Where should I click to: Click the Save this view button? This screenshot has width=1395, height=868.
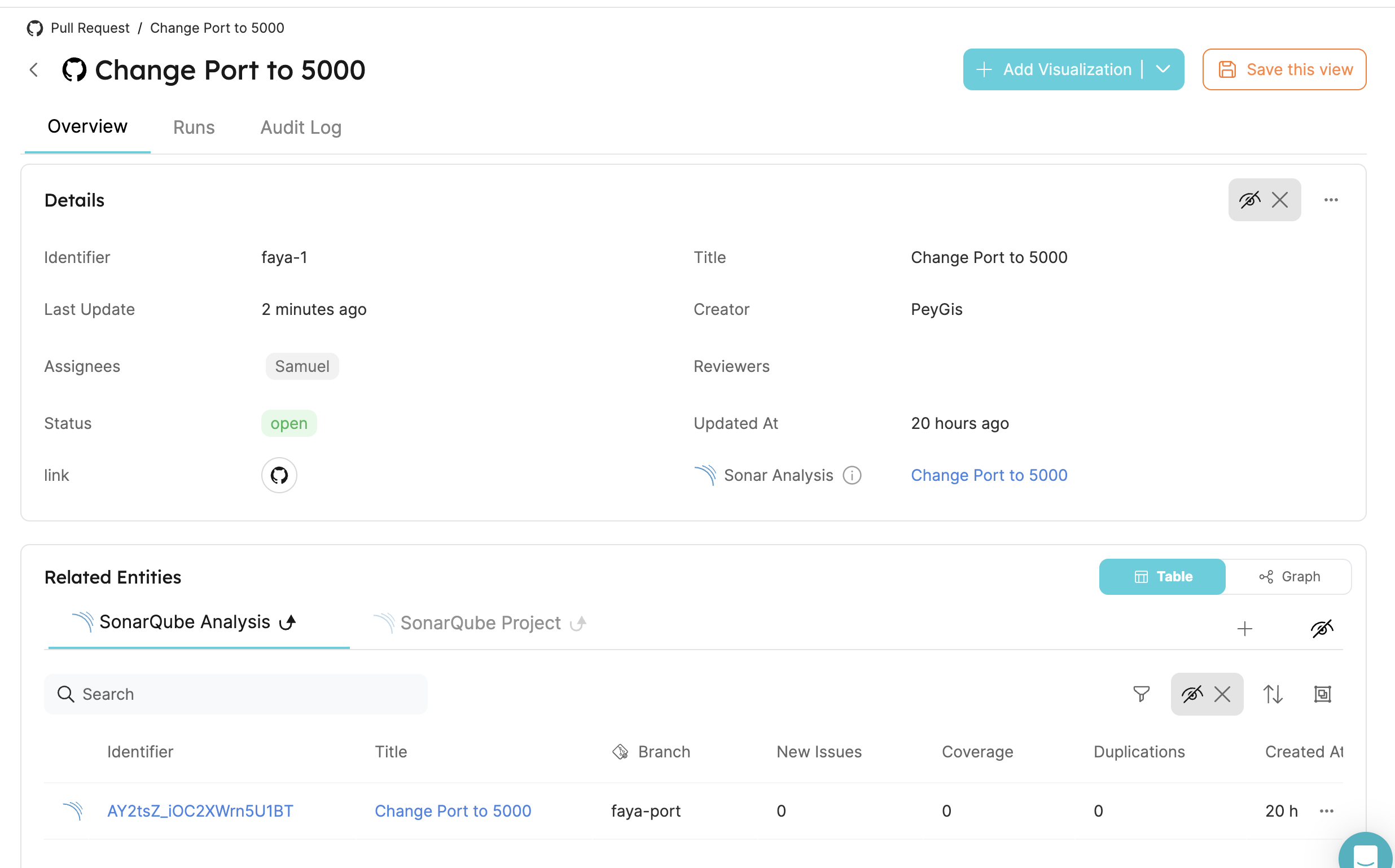tap(1284, 69)
